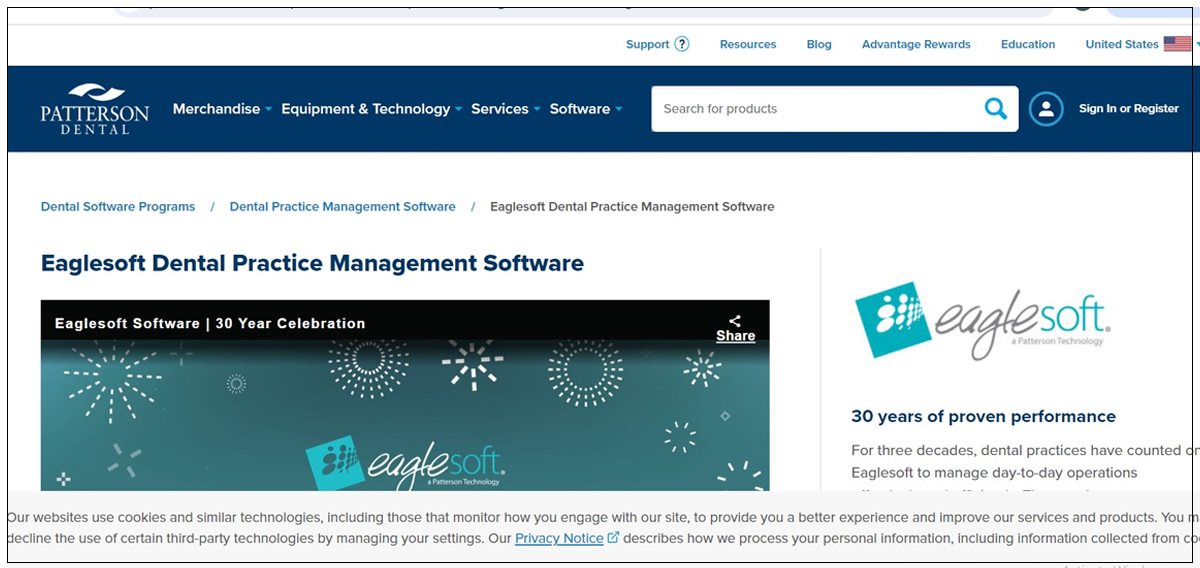Click the Eaglesoft Dental Practice Management Software heading
Screen dimensions: 1200x568
[x=312, y=264]
